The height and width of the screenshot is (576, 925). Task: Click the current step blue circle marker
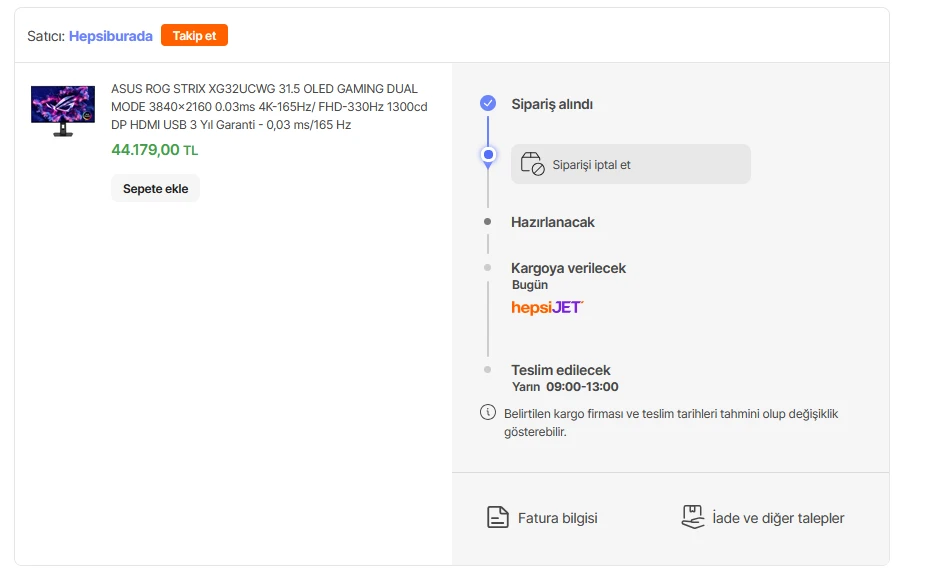[x=488, y=155]
